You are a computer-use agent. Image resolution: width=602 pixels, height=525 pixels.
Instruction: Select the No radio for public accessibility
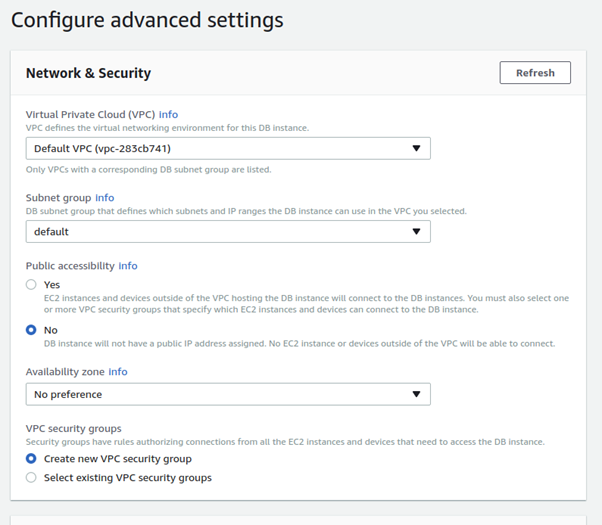(32, 329)
